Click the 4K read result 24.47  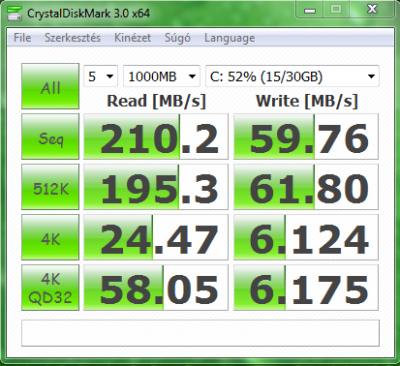pyautogui.click(x=156, y=237)
